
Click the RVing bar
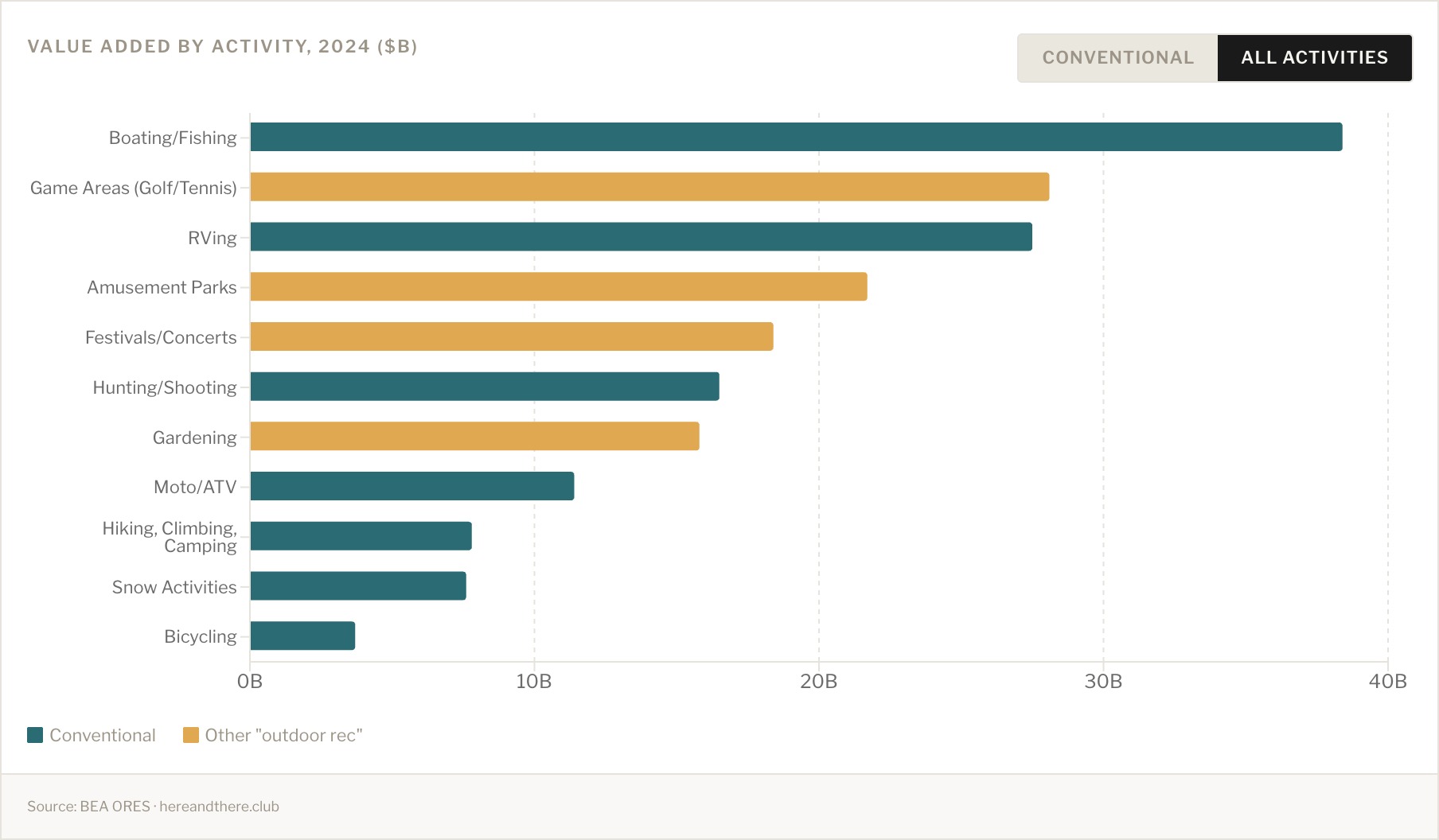tap(641, 237)
